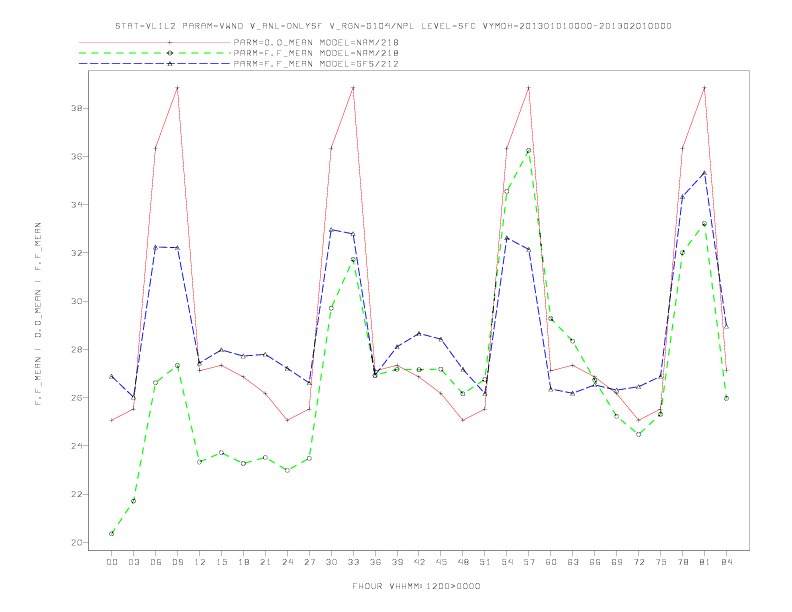
Task: Click the y-axis tick label 34
Action: (x=77, y=205)
